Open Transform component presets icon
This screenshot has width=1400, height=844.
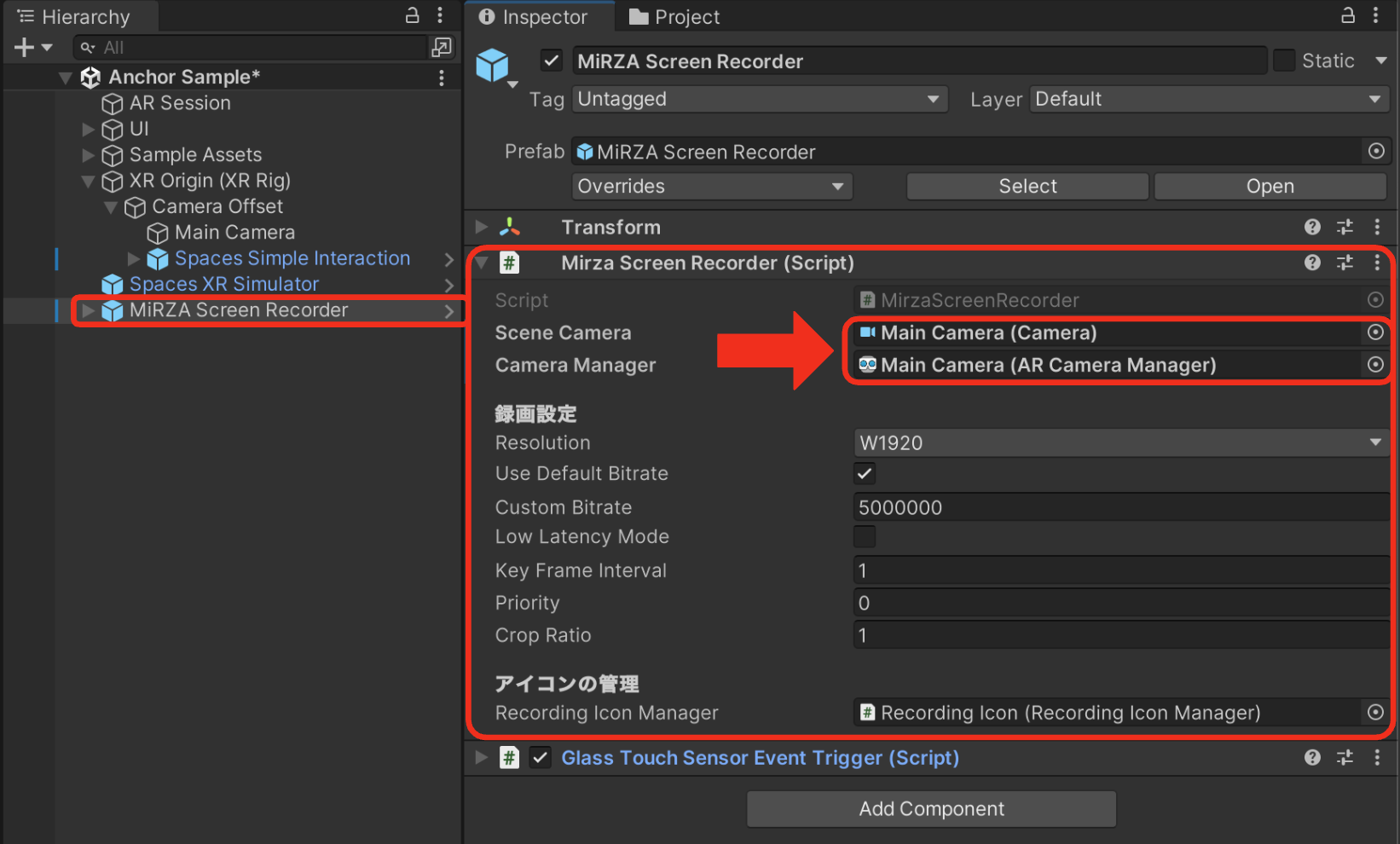(x=1345, y=227)
